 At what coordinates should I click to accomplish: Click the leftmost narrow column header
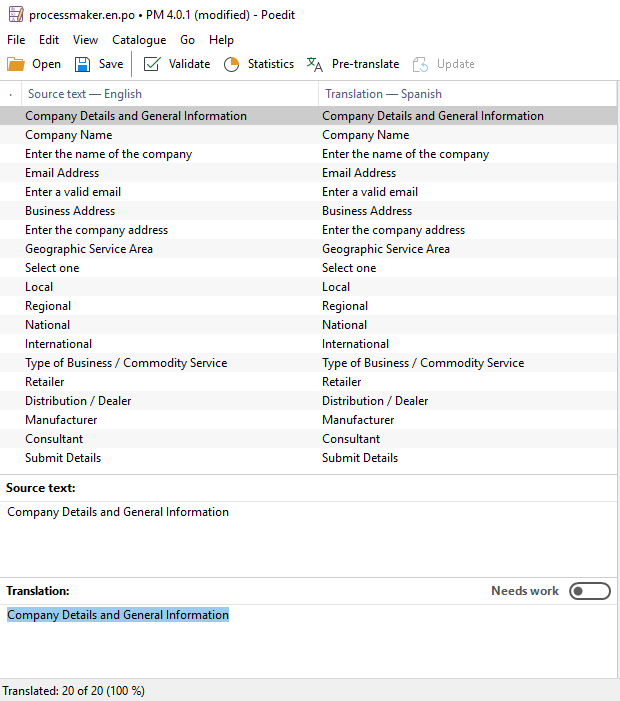[10, 94]
